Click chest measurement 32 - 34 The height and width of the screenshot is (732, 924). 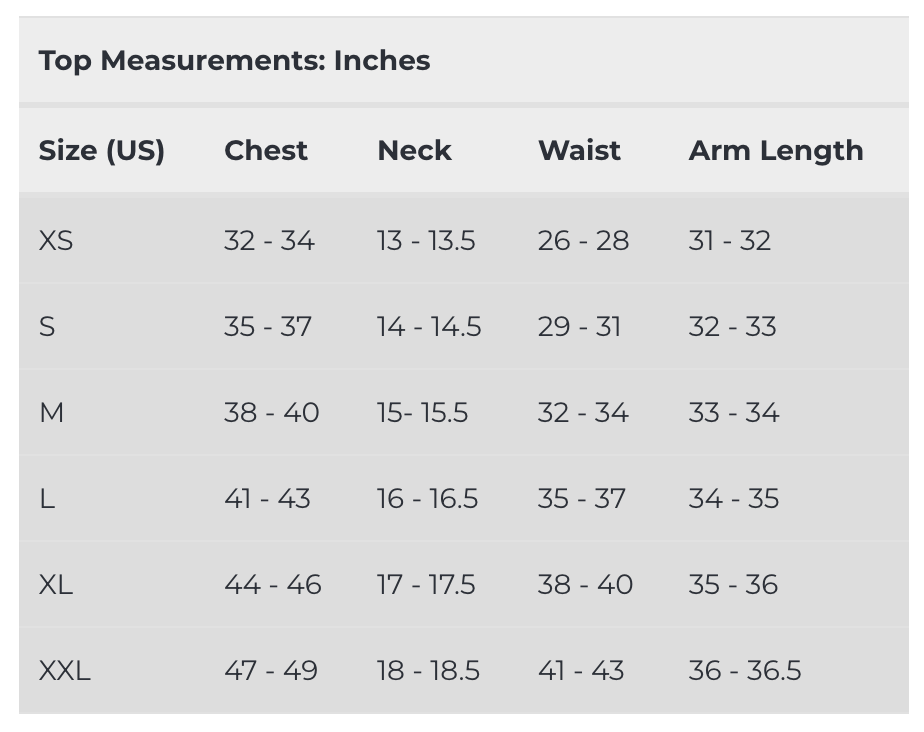coord(269,241)
